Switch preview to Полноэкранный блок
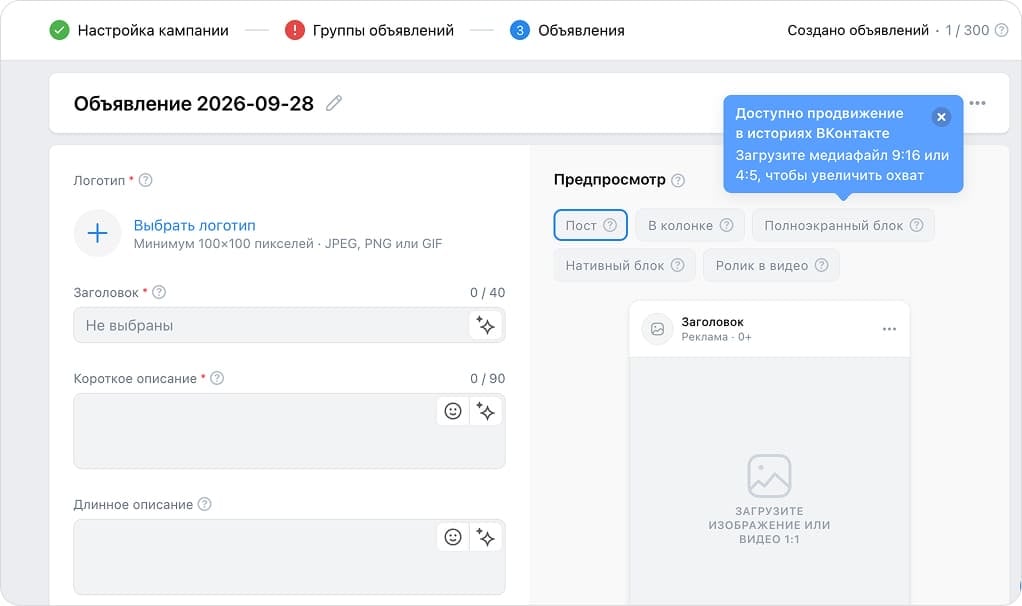Screen dimensions: 1022x606 843,225
